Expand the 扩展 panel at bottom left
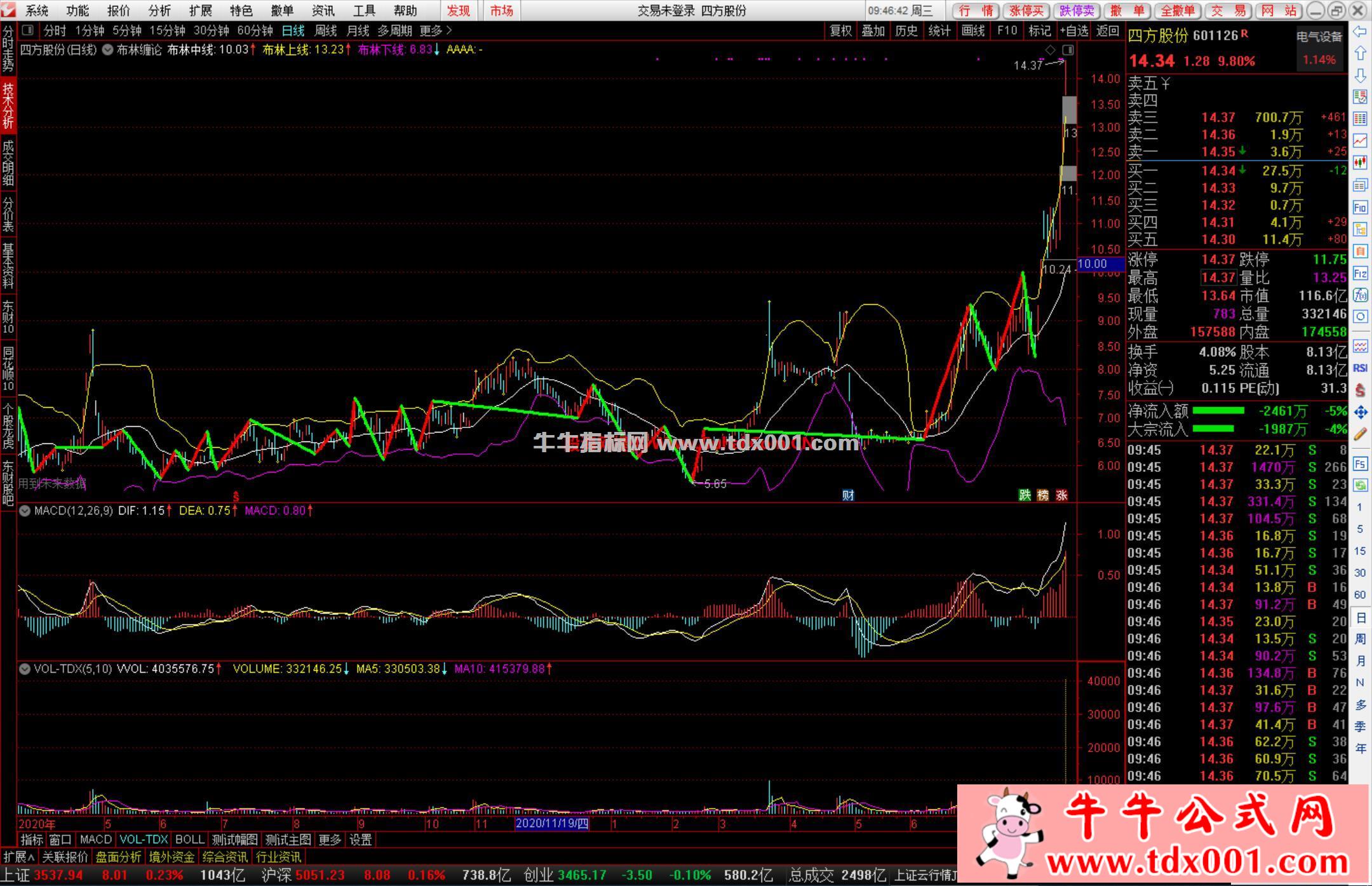 [x=18, y=857]
